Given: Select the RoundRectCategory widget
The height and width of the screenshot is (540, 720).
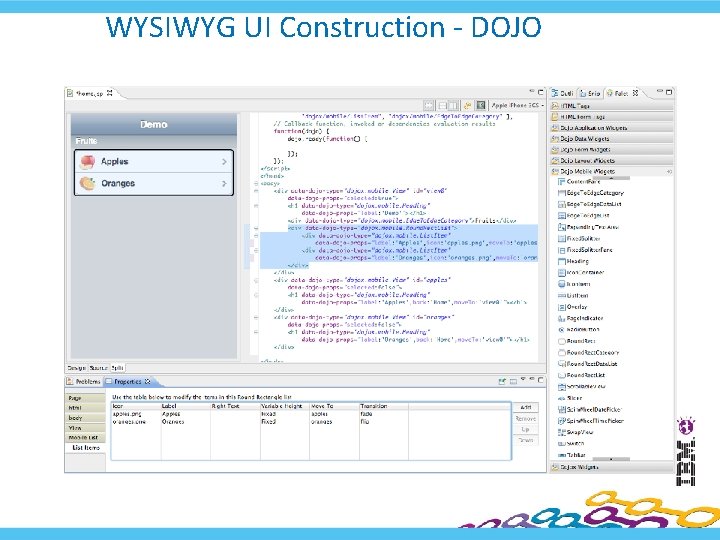Looking at the screenshot, I should tap(588, 353).
